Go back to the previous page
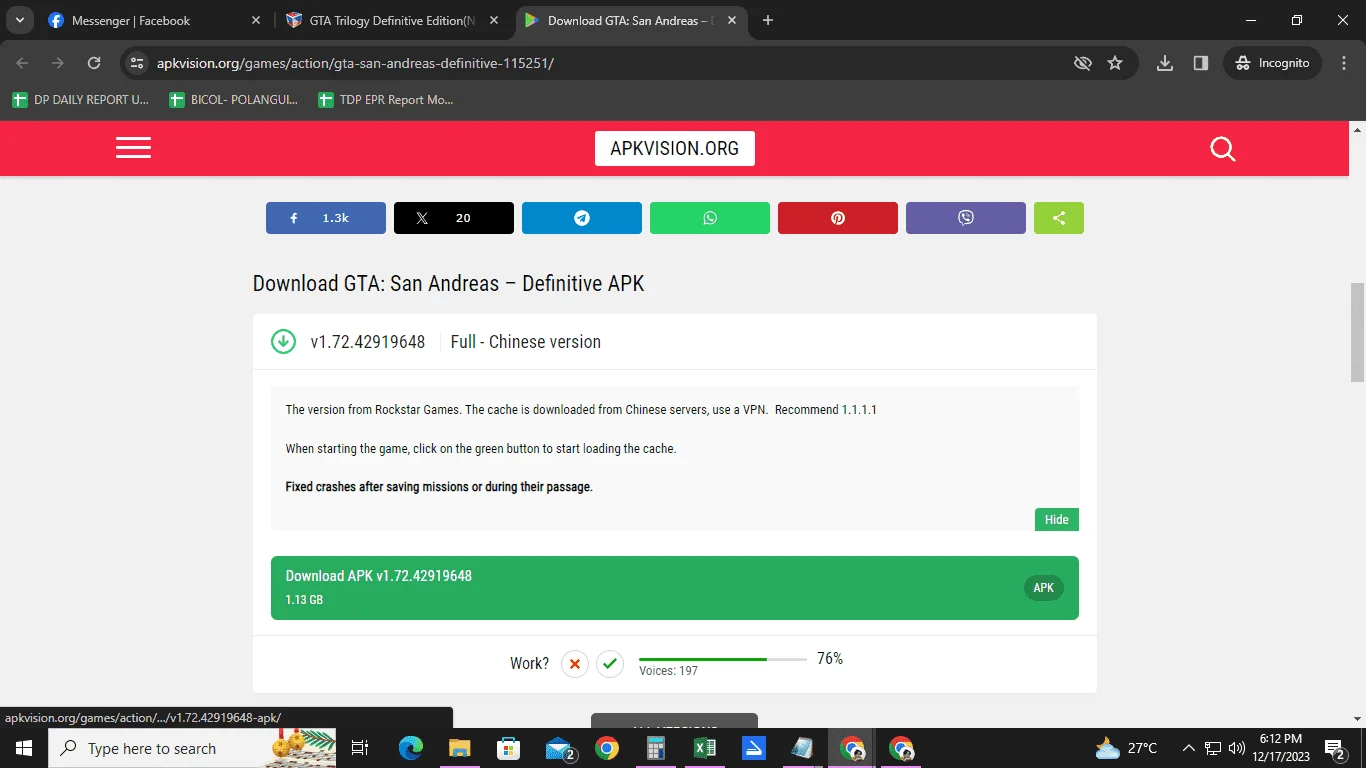The width and height of the screenshot is (1366, 768). pos(22,63)
